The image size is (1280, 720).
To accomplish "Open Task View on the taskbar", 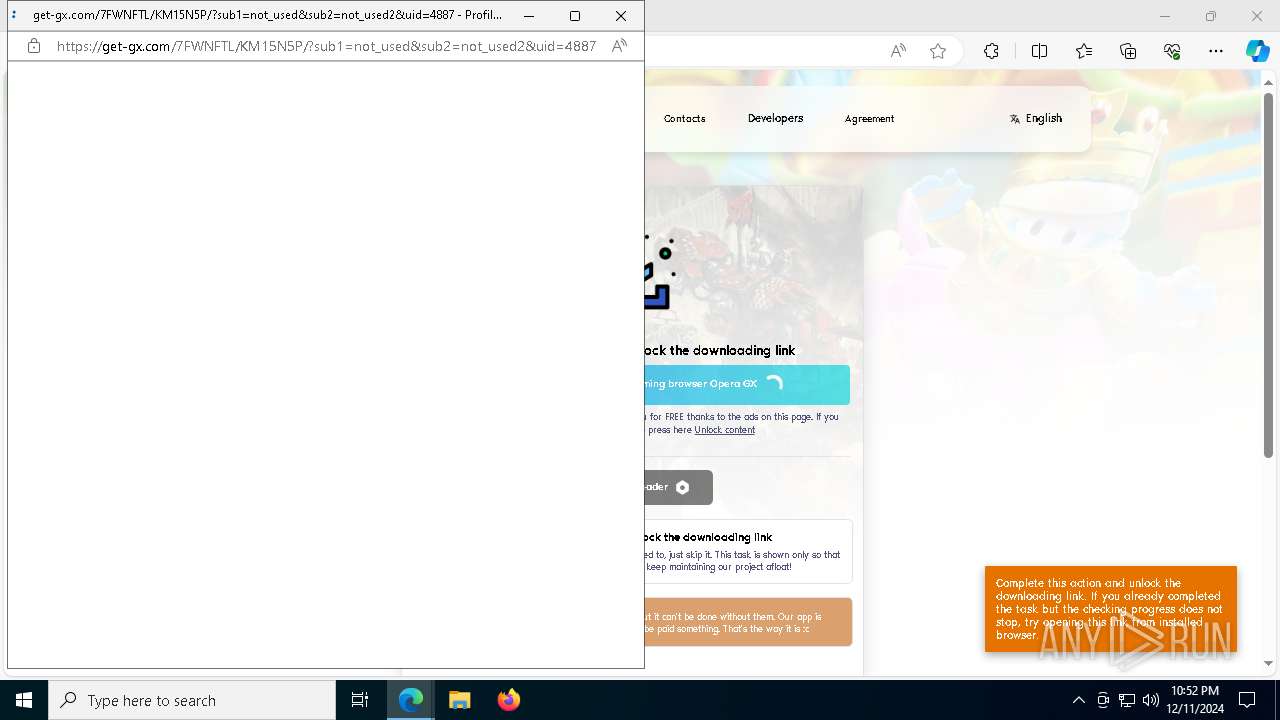I will tap(360, 700).
